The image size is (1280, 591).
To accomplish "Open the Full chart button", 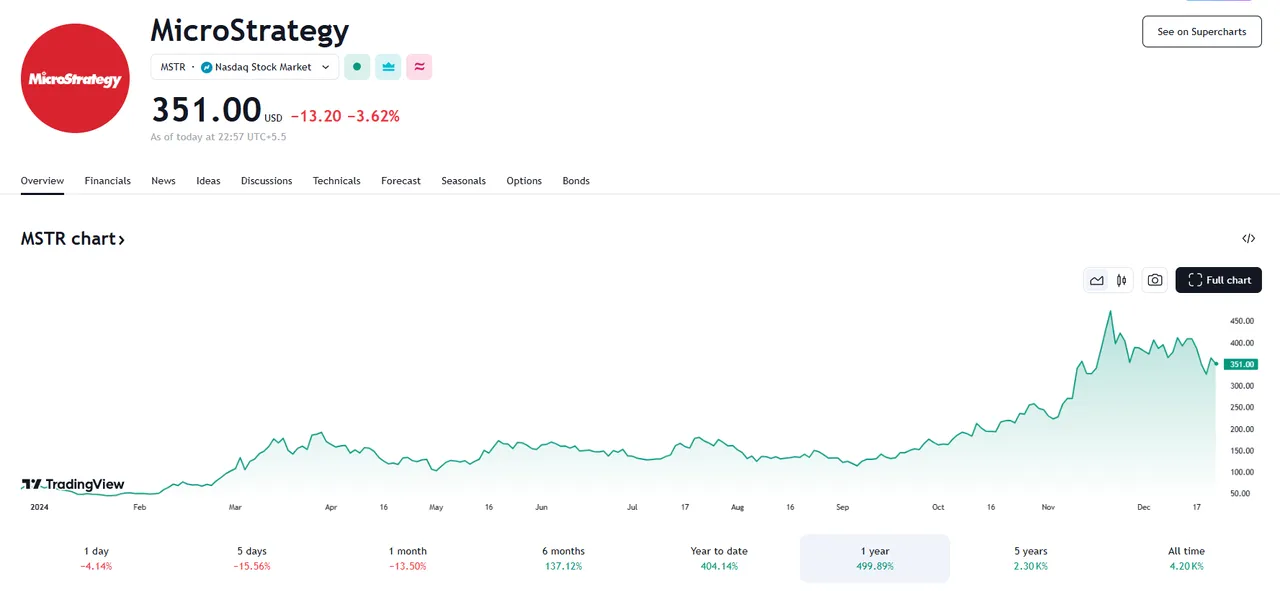I will pyautogui.click(x=1219, y=280).
